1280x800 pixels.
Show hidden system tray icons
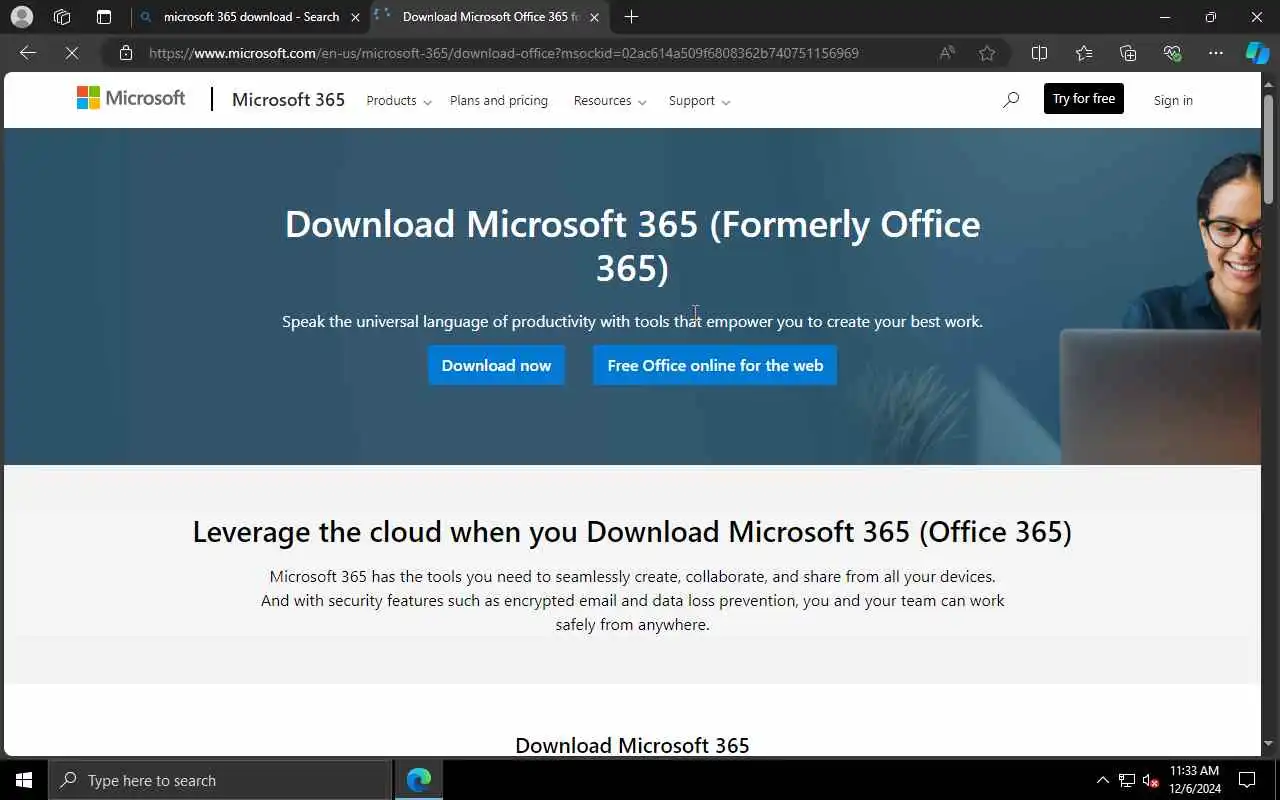[1102, 780]
